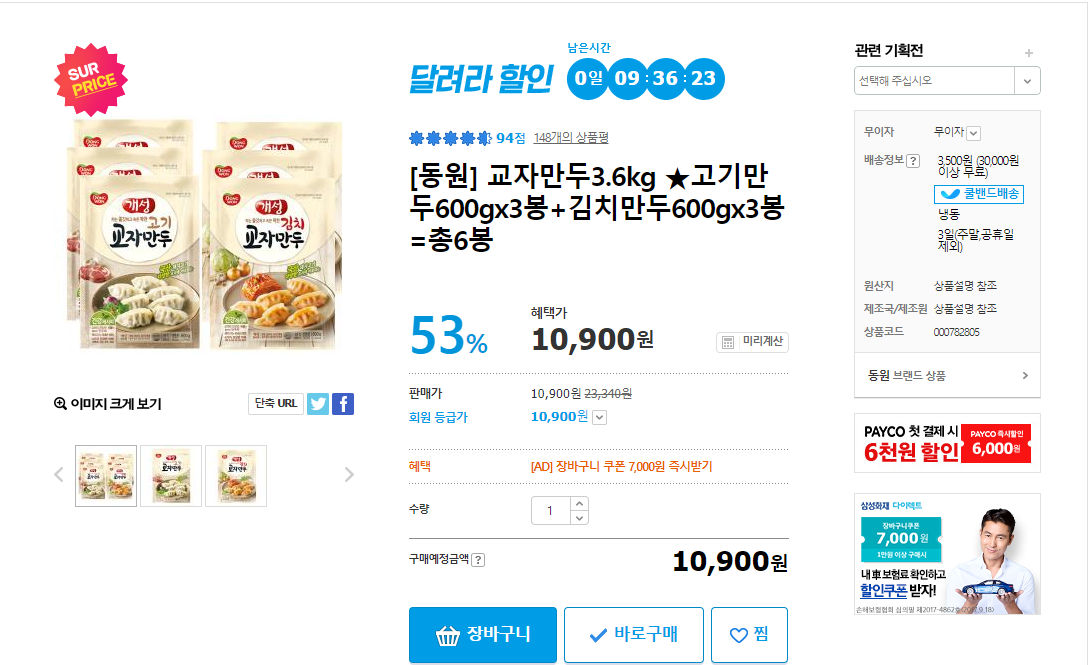This screenshot has height=665, width=1089.
Task: Show next product thumbnails with right arrow
Action: click(x=349, y=475)
